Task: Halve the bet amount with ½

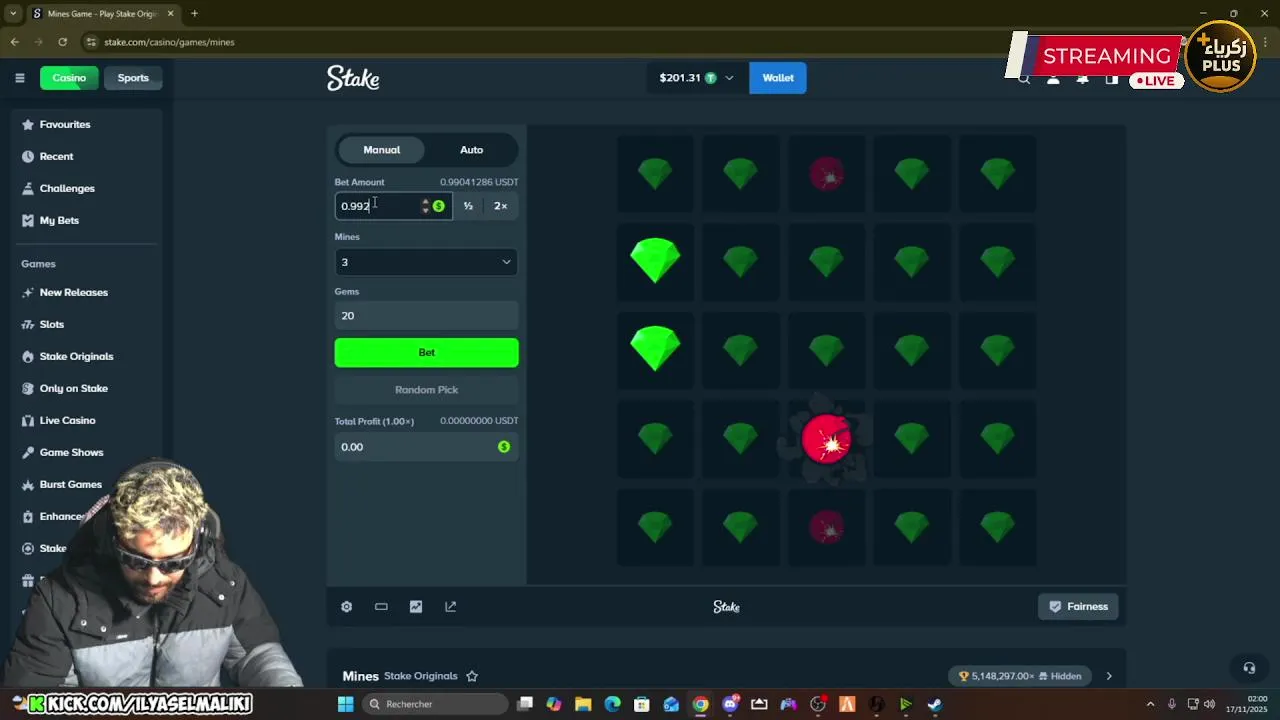Action: (468, 206)
